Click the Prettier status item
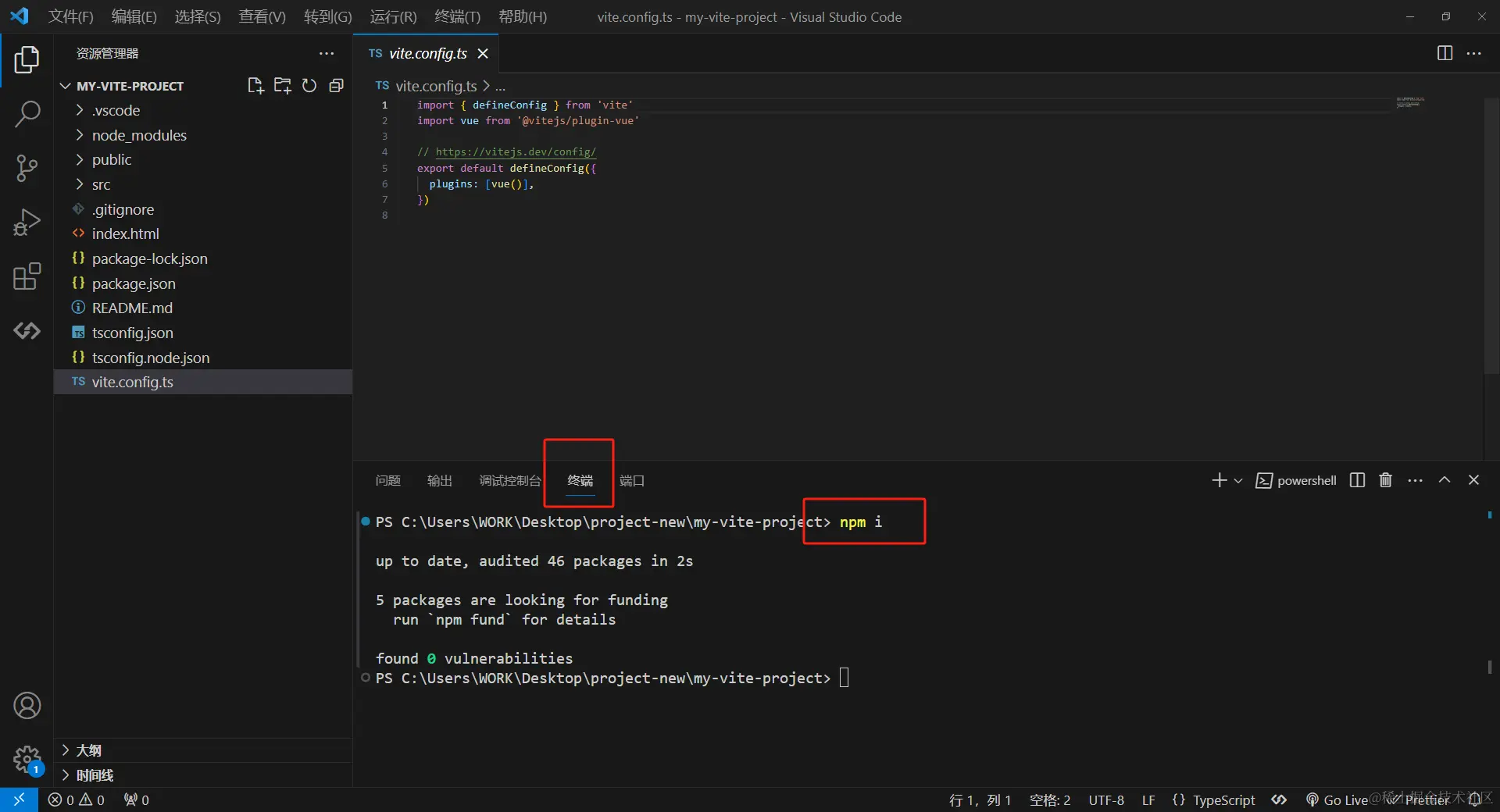Image resolution: width=1500 pixels, height=812 pixels. (x=1418, y=800)
